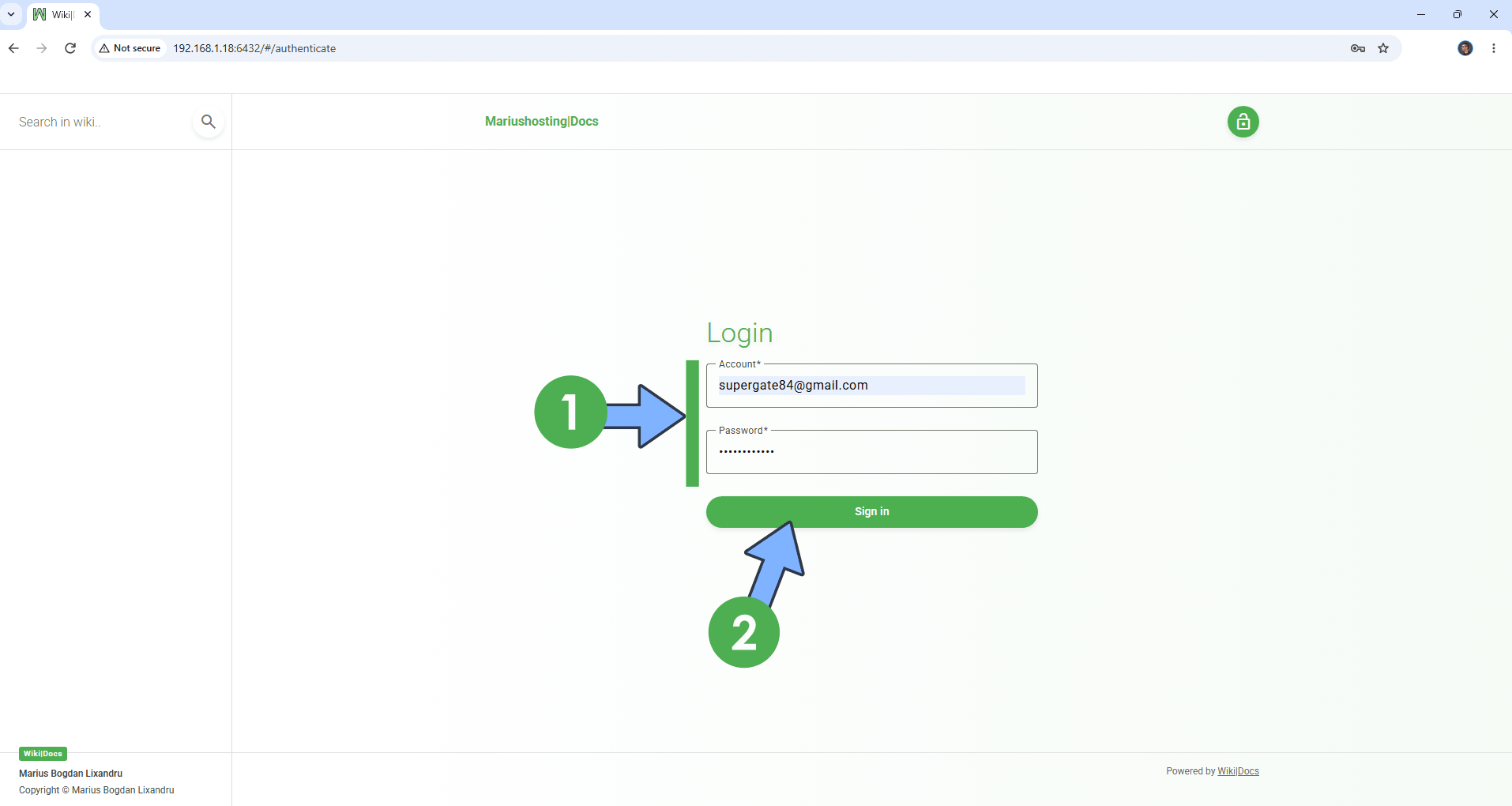Focus the Password input field
1512x806 pixels.
[x=871, y=452]
